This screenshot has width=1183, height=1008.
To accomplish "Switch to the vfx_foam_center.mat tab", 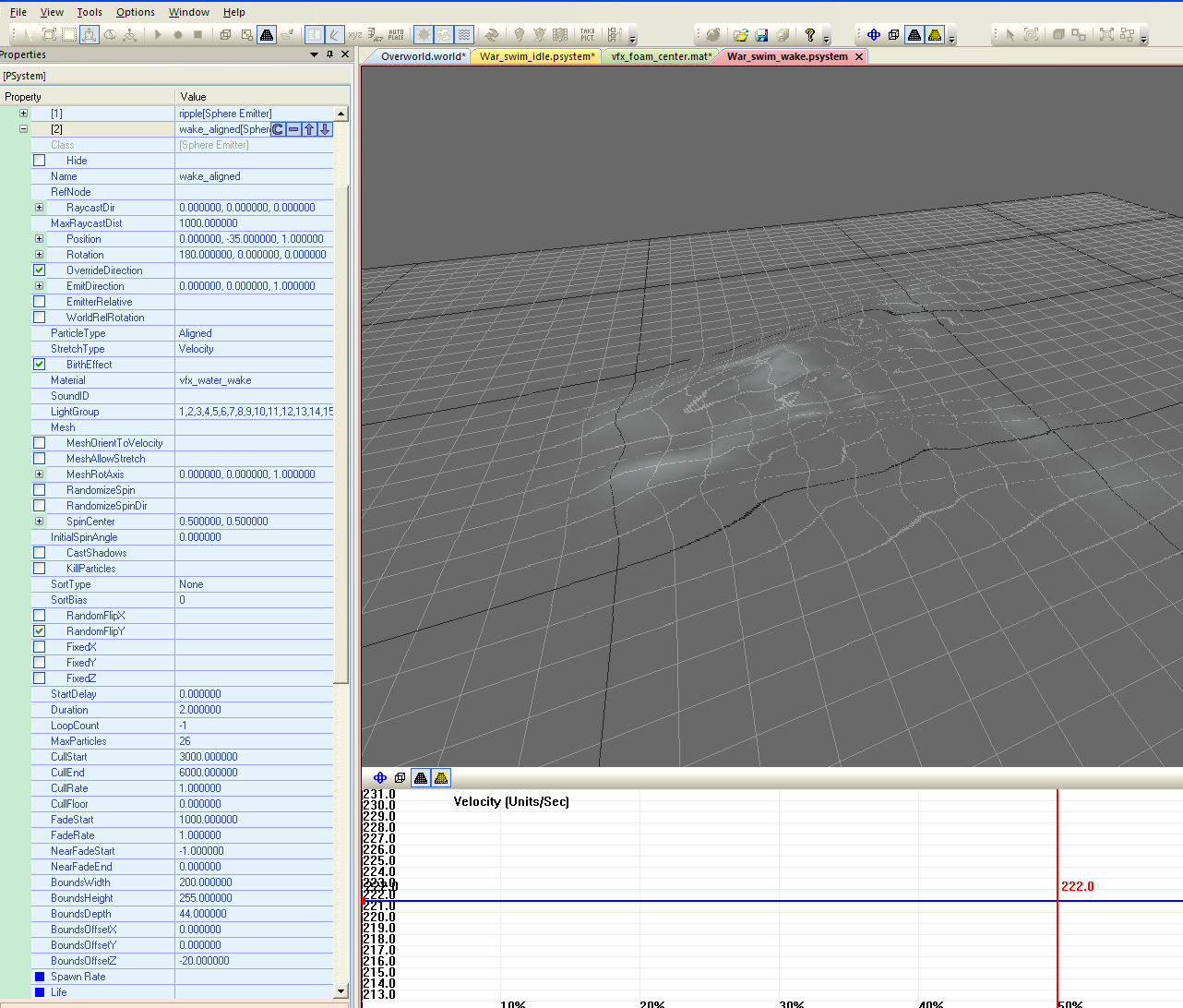I will click(661, 56).
